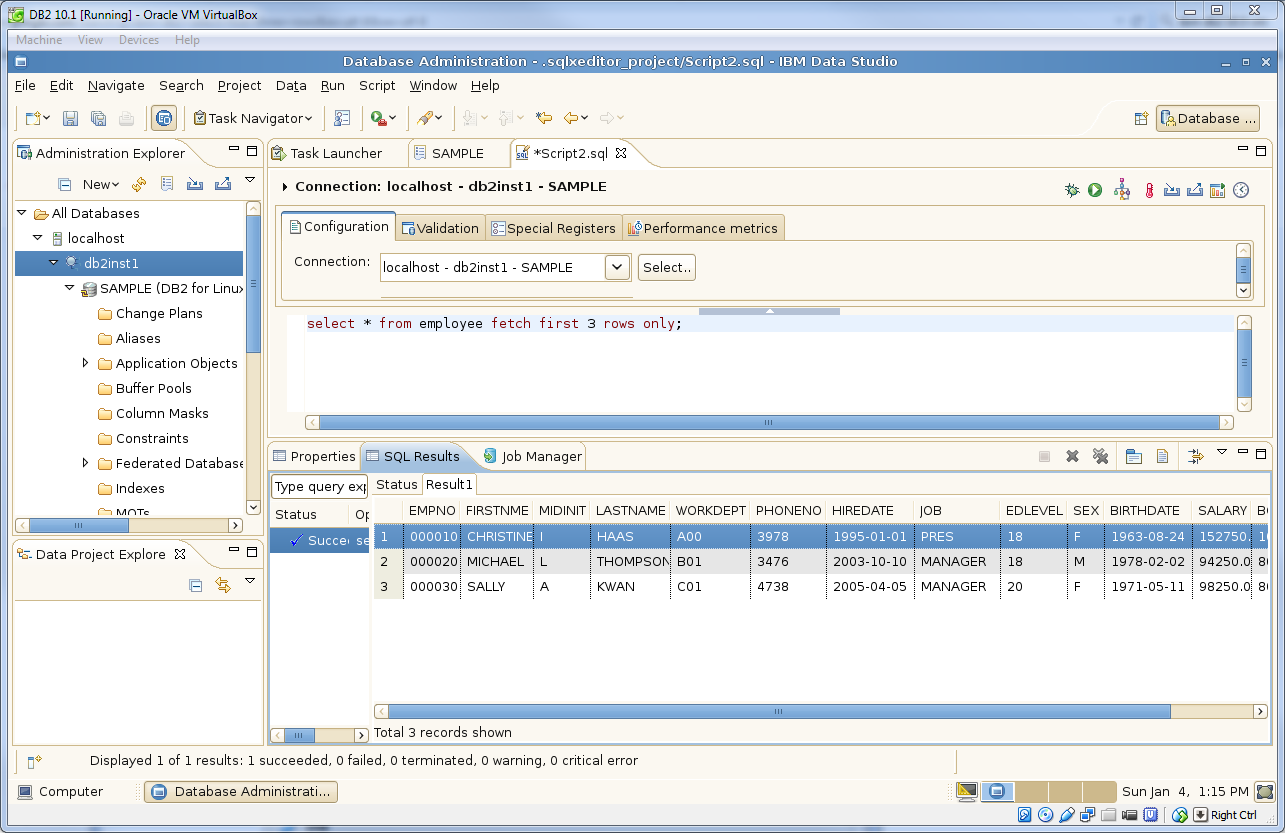This screenshot has width=1285, height=833.
Task: Select the Buffer Pools folder
Action: [x=145, y=388]
